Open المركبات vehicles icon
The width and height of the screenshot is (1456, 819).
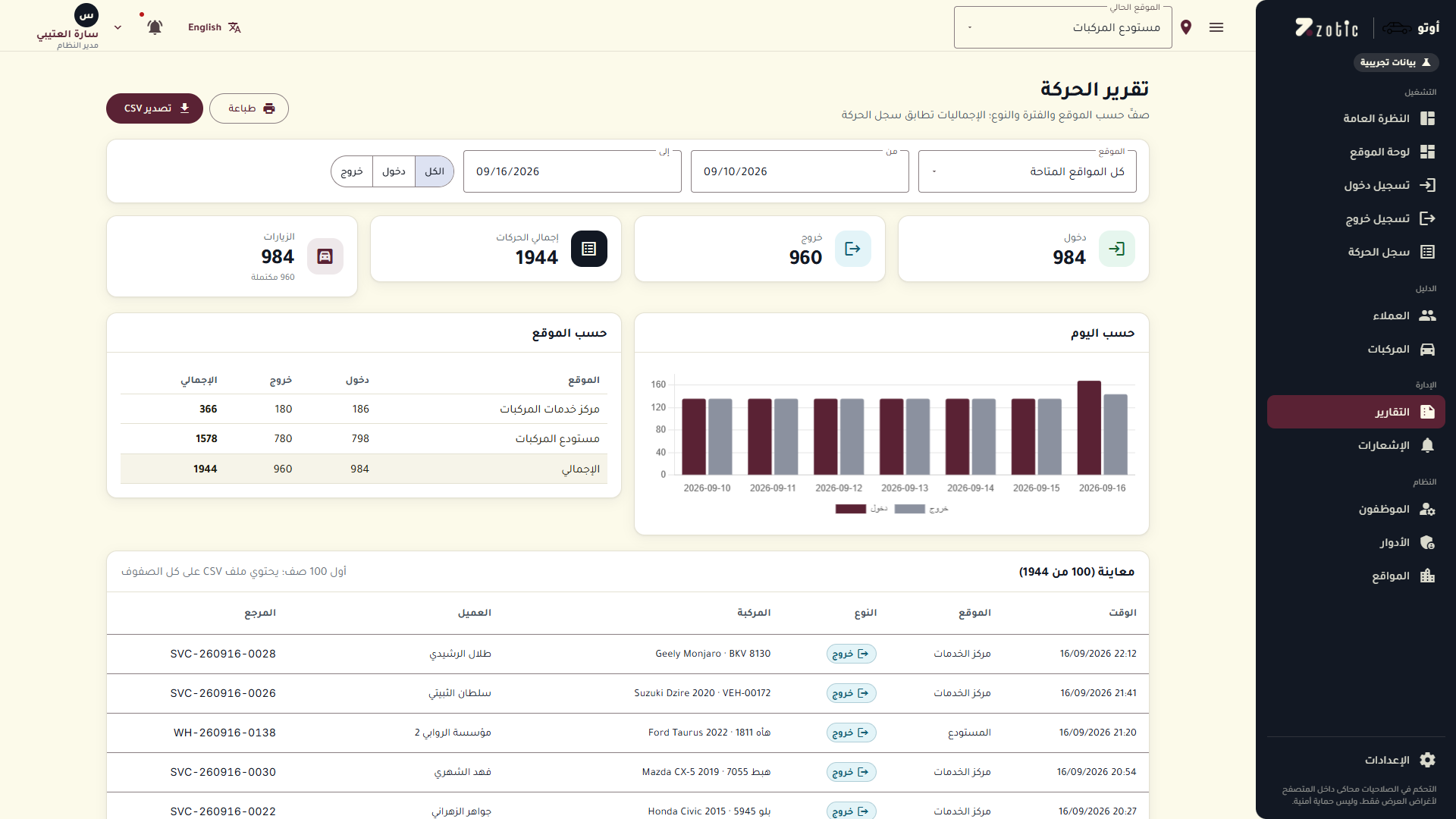point(1427,349)
